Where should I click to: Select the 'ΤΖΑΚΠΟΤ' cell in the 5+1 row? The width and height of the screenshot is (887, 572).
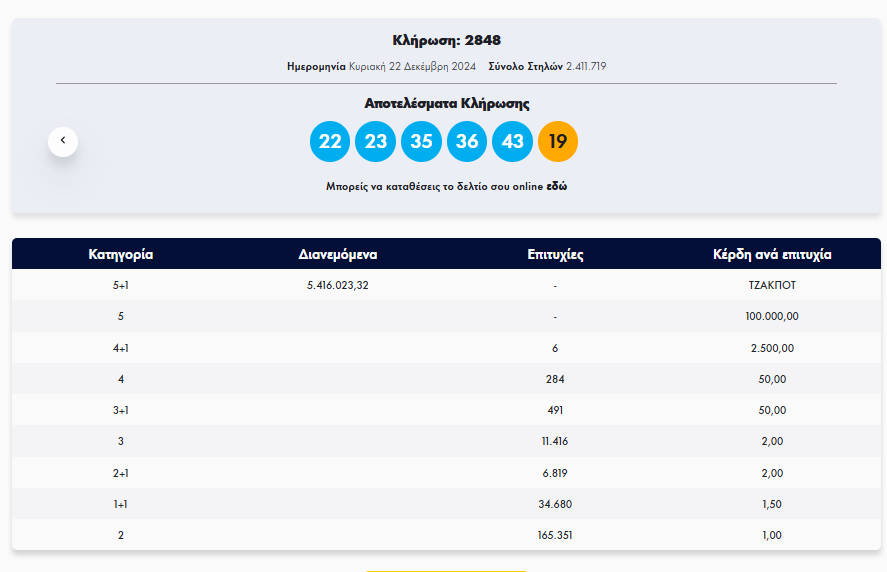772,285
